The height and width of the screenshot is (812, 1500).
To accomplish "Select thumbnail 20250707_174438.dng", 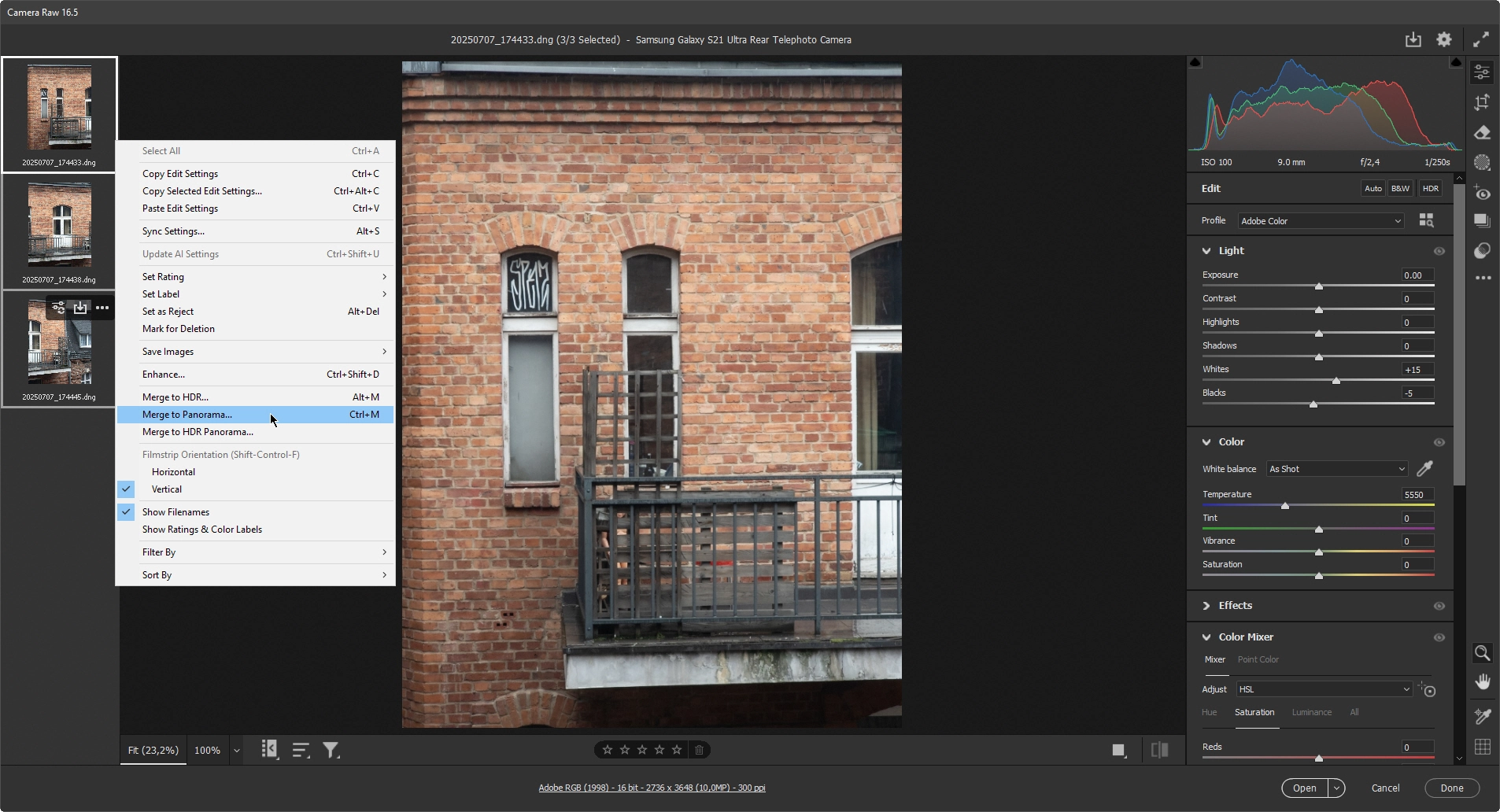I will pyautogui.click(x=59, y=231).
